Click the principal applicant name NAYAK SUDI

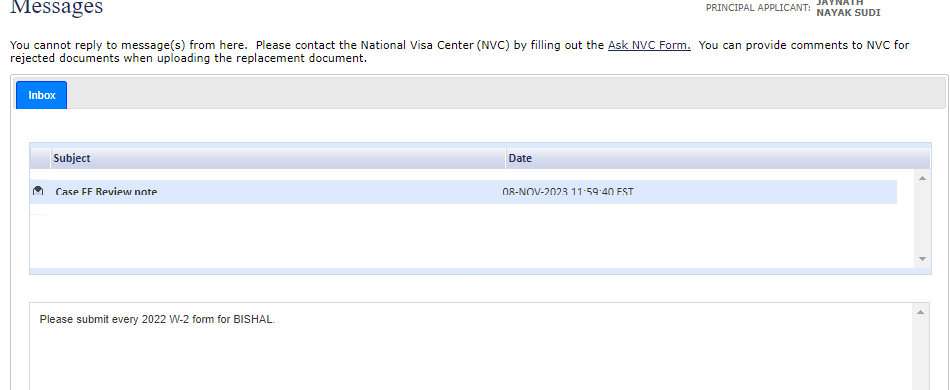tap(848, 13)
